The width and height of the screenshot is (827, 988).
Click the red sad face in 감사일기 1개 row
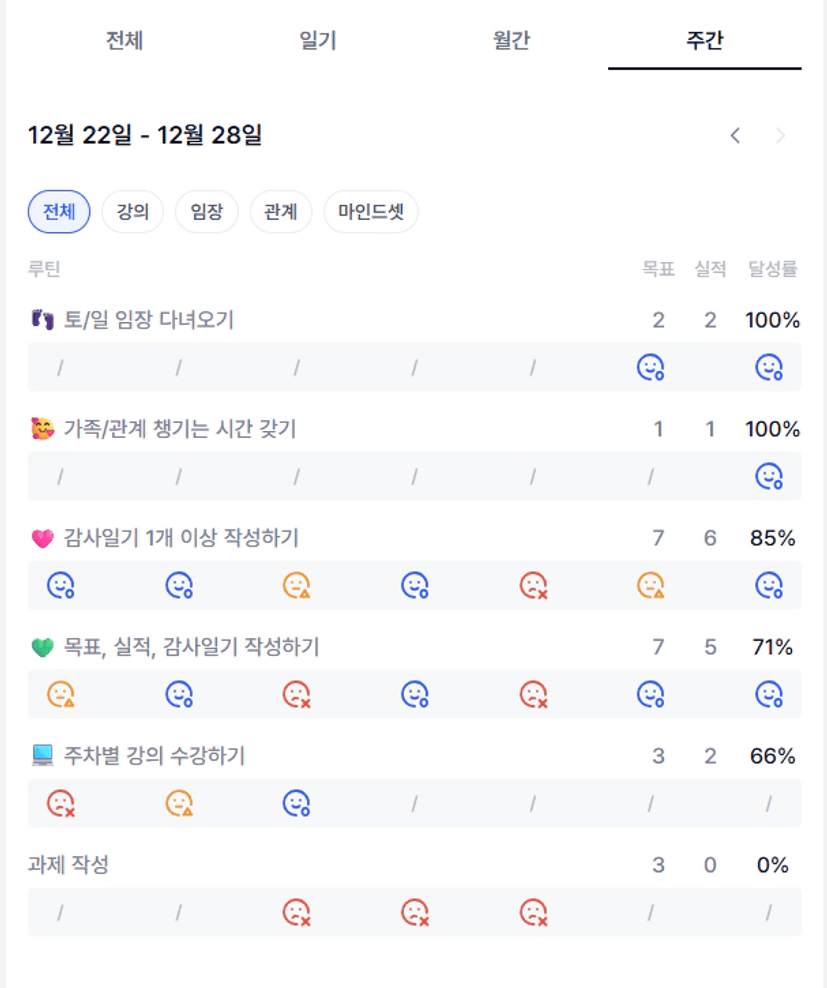(x=533, y=585)
